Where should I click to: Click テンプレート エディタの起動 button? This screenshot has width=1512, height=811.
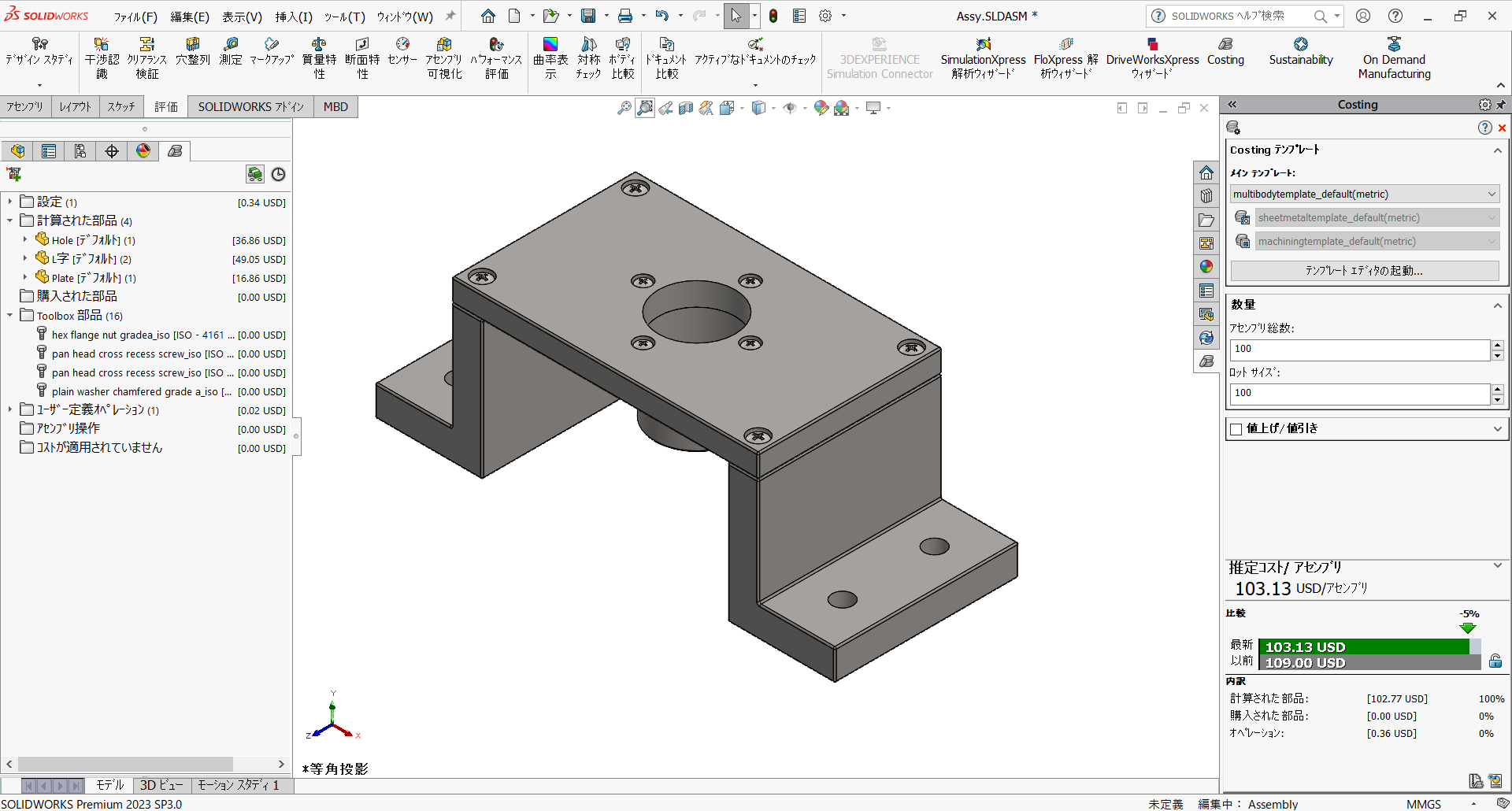pyautogui.click(x=1365, y=271)
